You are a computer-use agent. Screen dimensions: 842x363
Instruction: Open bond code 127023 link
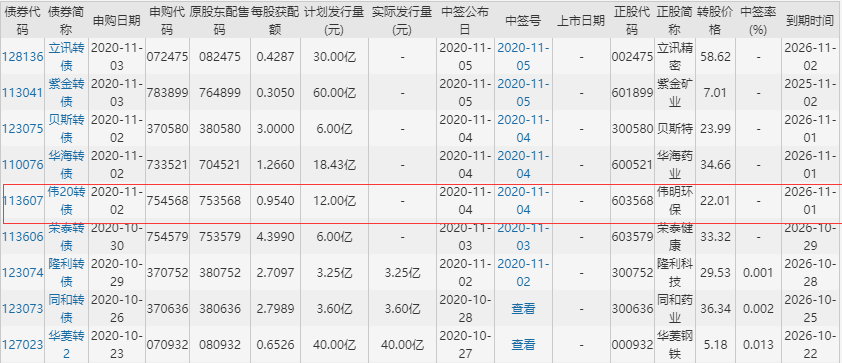(23, 345)
